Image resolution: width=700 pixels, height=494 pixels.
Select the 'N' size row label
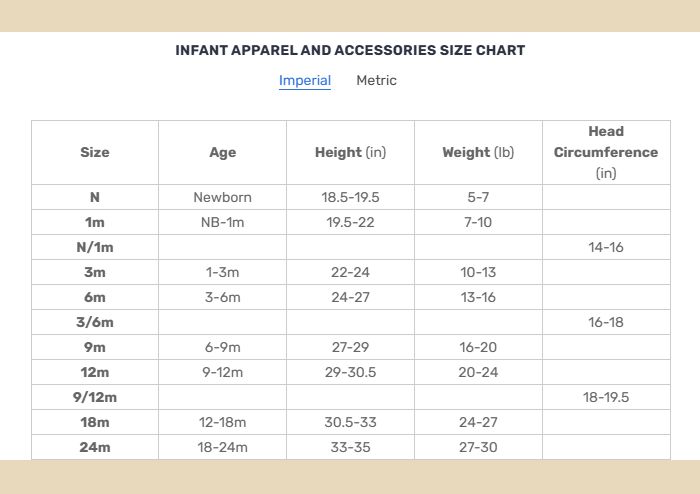tap(95, 197)
